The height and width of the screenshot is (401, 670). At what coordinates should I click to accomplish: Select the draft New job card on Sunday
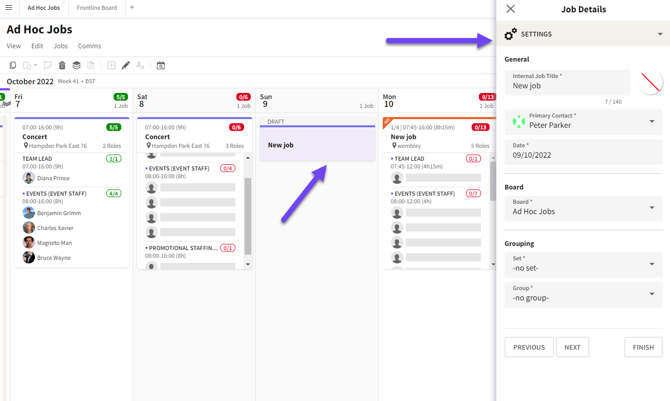click(x=317, y=139)
